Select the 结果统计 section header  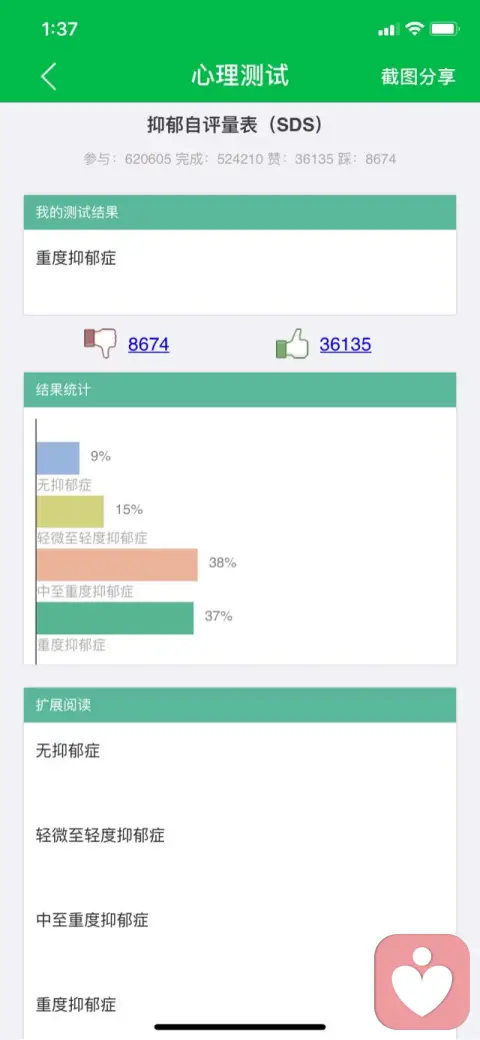click(x=240, y=390)
